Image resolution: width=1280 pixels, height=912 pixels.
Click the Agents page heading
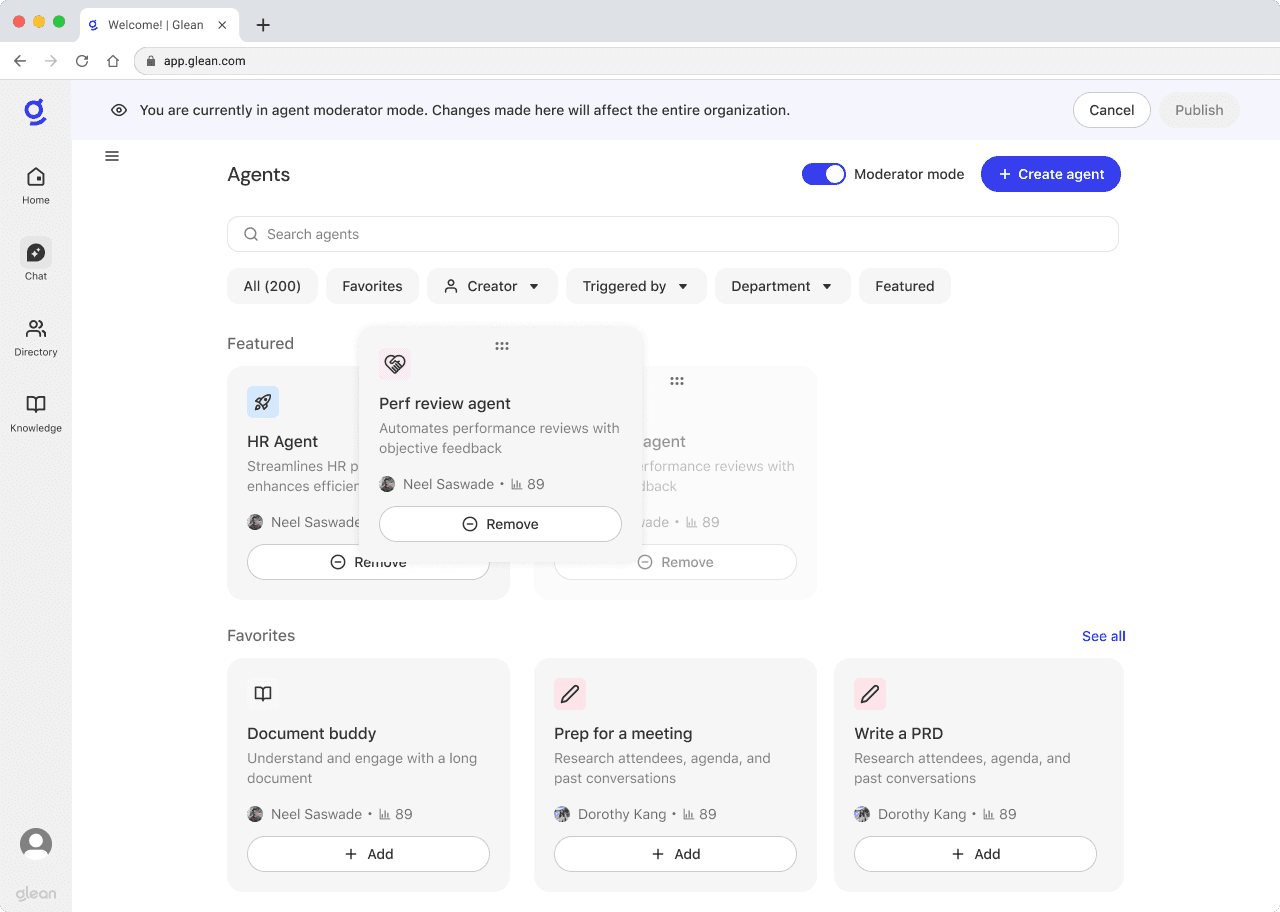click(x=259, y=174)
